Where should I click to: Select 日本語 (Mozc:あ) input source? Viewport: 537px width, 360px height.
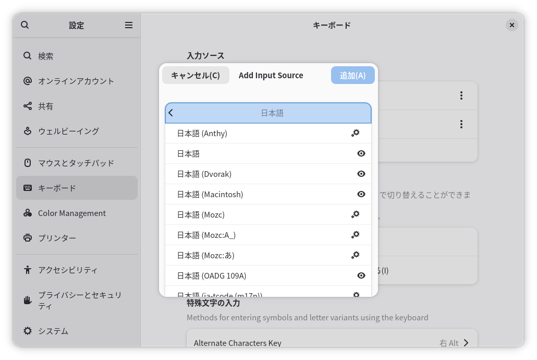(268, 256)
